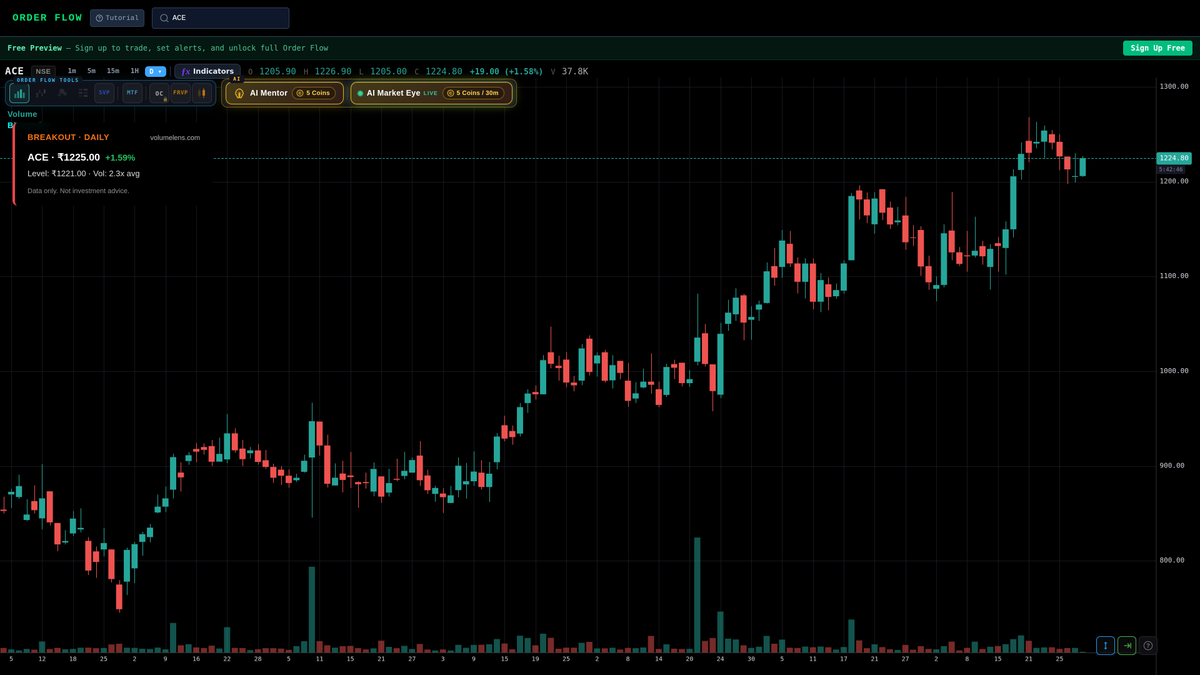Viewport: 1200px width, 675px height.
Task: Click the high value 1226.90
Action: 333,72
